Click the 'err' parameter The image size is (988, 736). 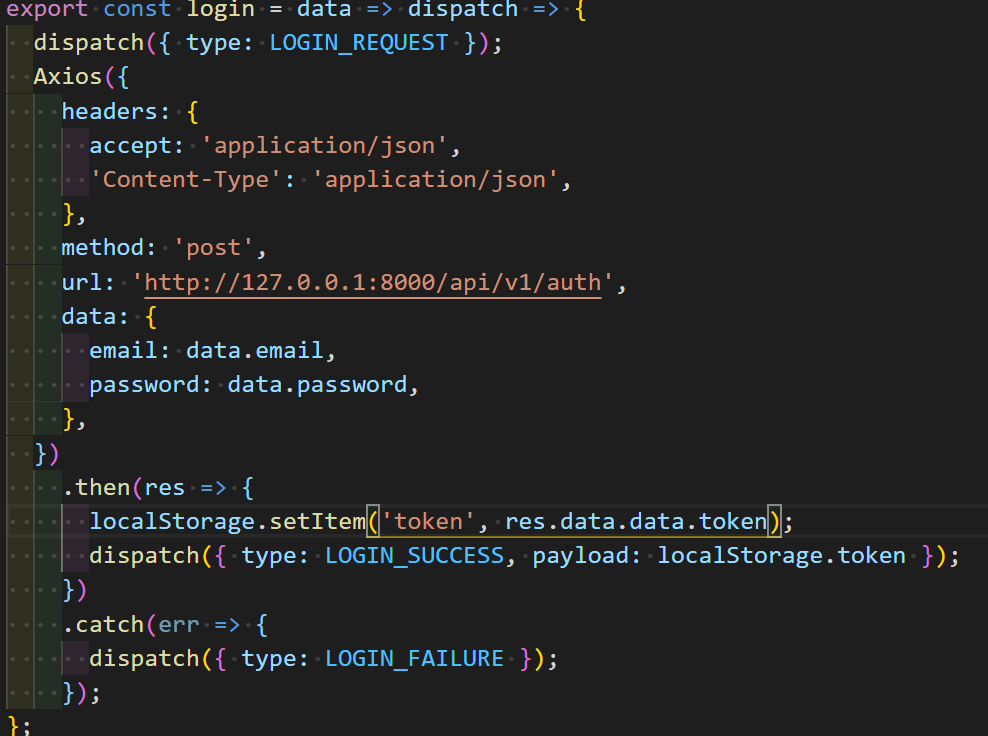tap(179, 624)
